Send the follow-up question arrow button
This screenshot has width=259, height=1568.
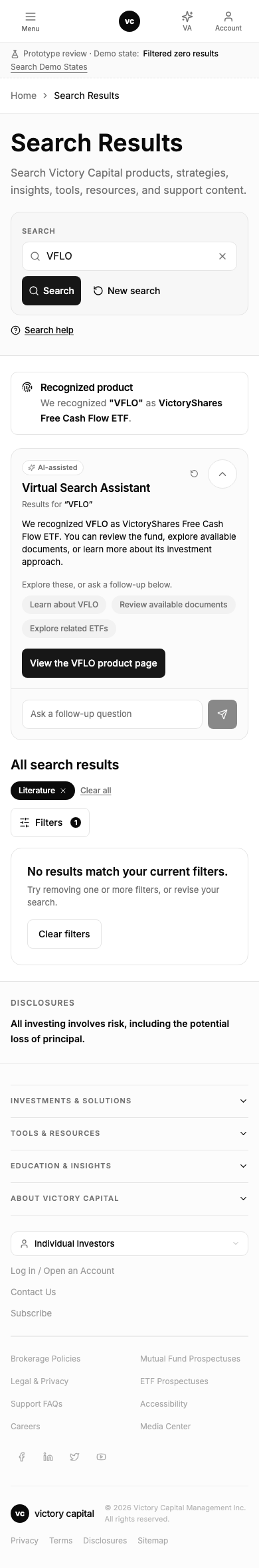point(222,714)
